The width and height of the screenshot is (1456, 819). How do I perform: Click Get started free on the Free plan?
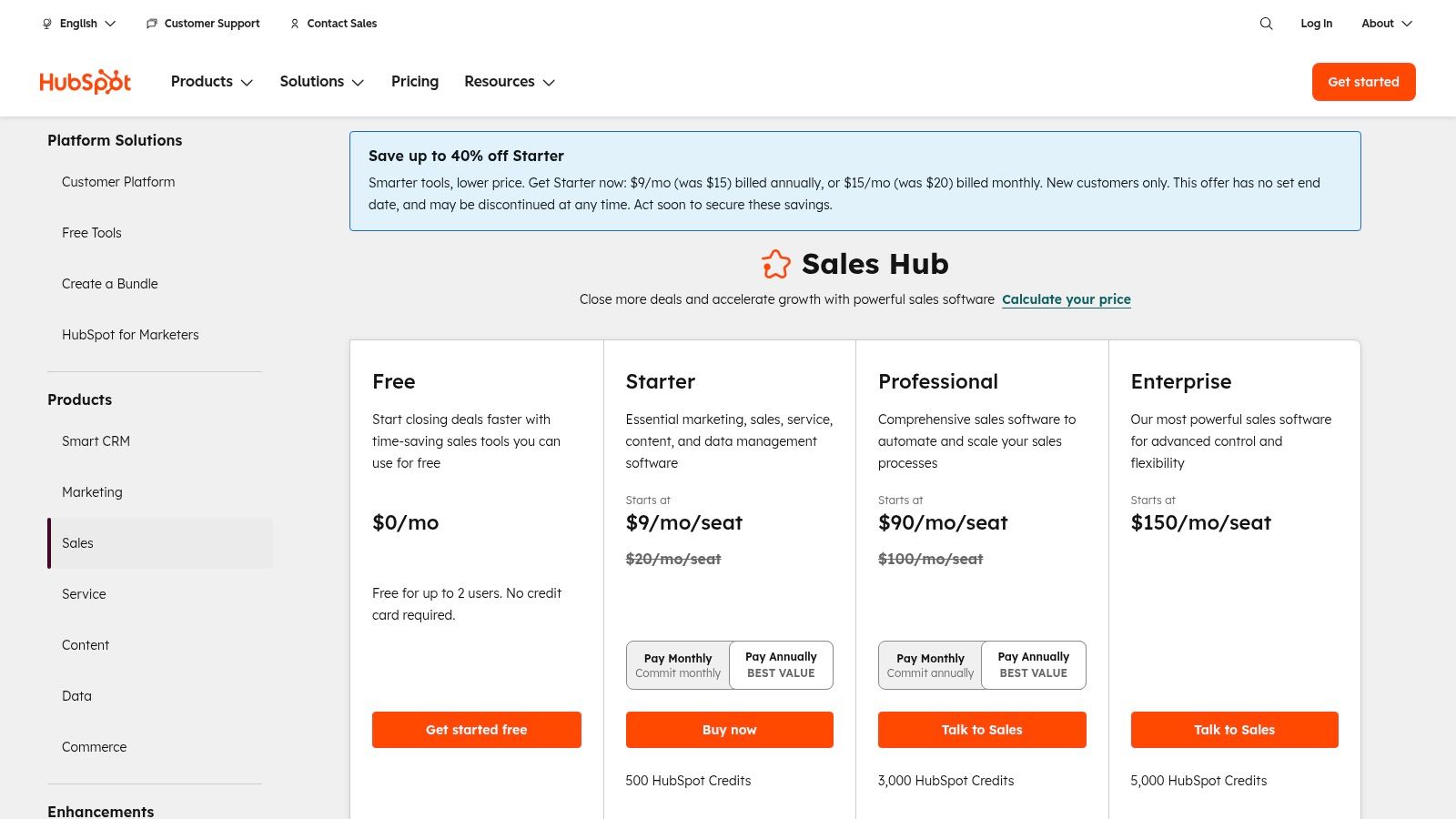476,729
